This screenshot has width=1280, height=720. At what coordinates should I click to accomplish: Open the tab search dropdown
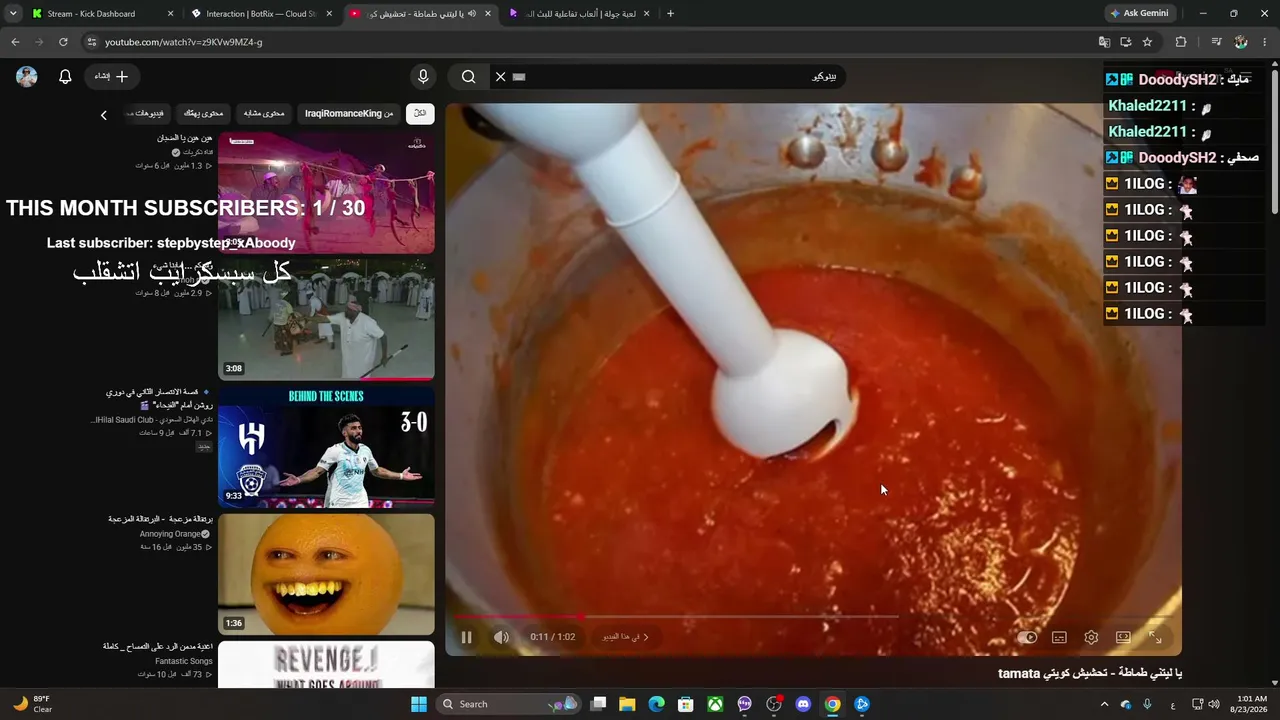13,14
